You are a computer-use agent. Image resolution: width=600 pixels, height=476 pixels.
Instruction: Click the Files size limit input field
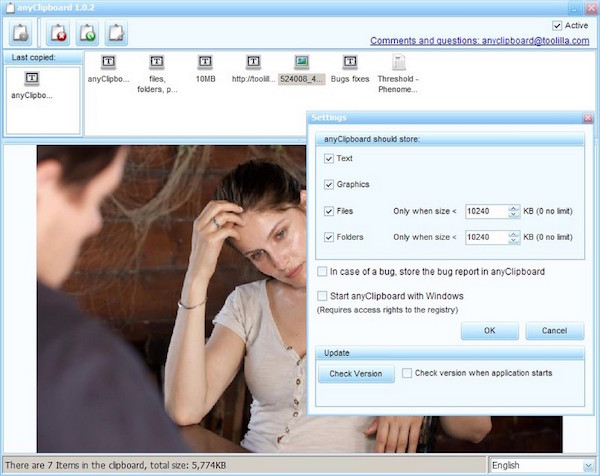point(487,211)
